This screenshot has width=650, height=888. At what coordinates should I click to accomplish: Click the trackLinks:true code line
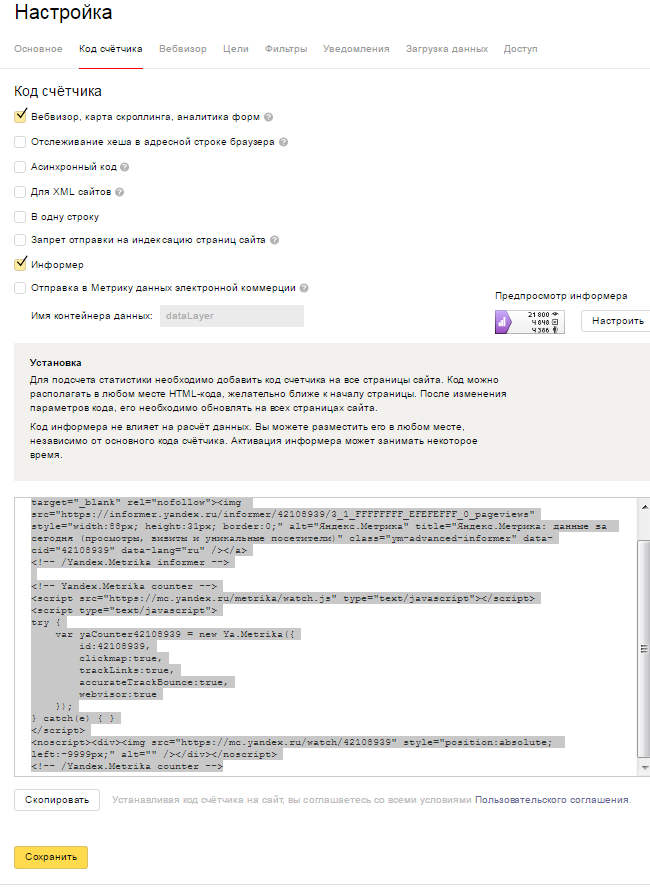point(127,671)
